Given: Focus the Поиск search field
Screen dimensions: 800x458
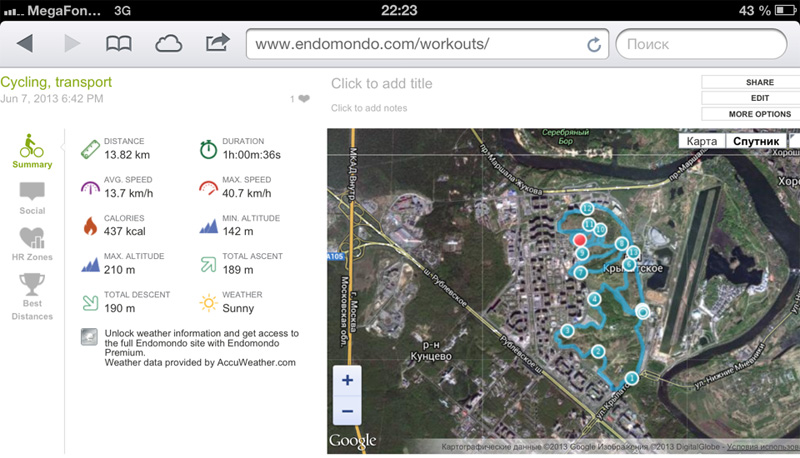Looking at the screenshot, I should (x=701, y=44).
